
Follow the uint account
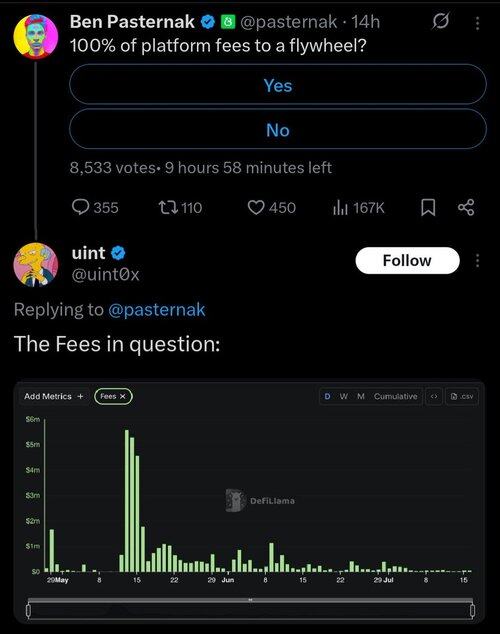(407, 260)
